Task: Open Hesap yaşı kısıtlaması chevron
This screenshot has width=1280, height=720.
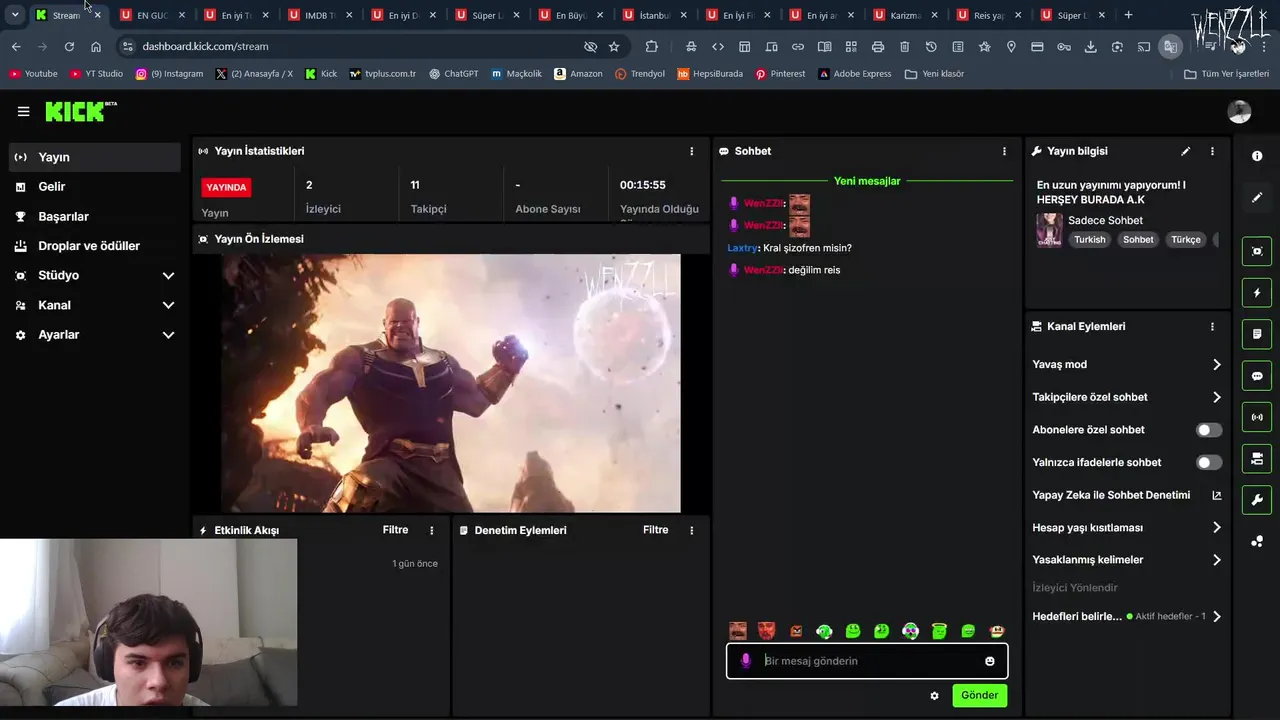Action: click(x=1217, y=527)
